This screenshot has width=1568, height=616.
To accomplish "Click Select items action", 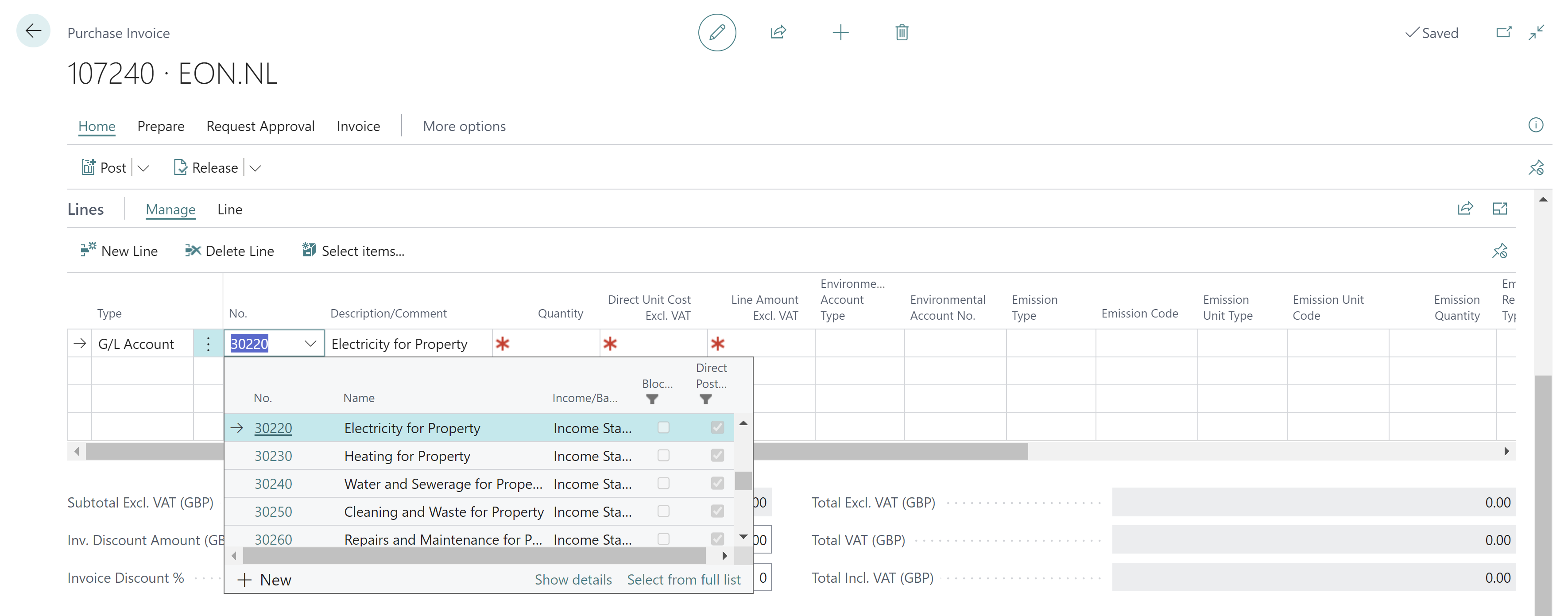I will coord(353,251).
